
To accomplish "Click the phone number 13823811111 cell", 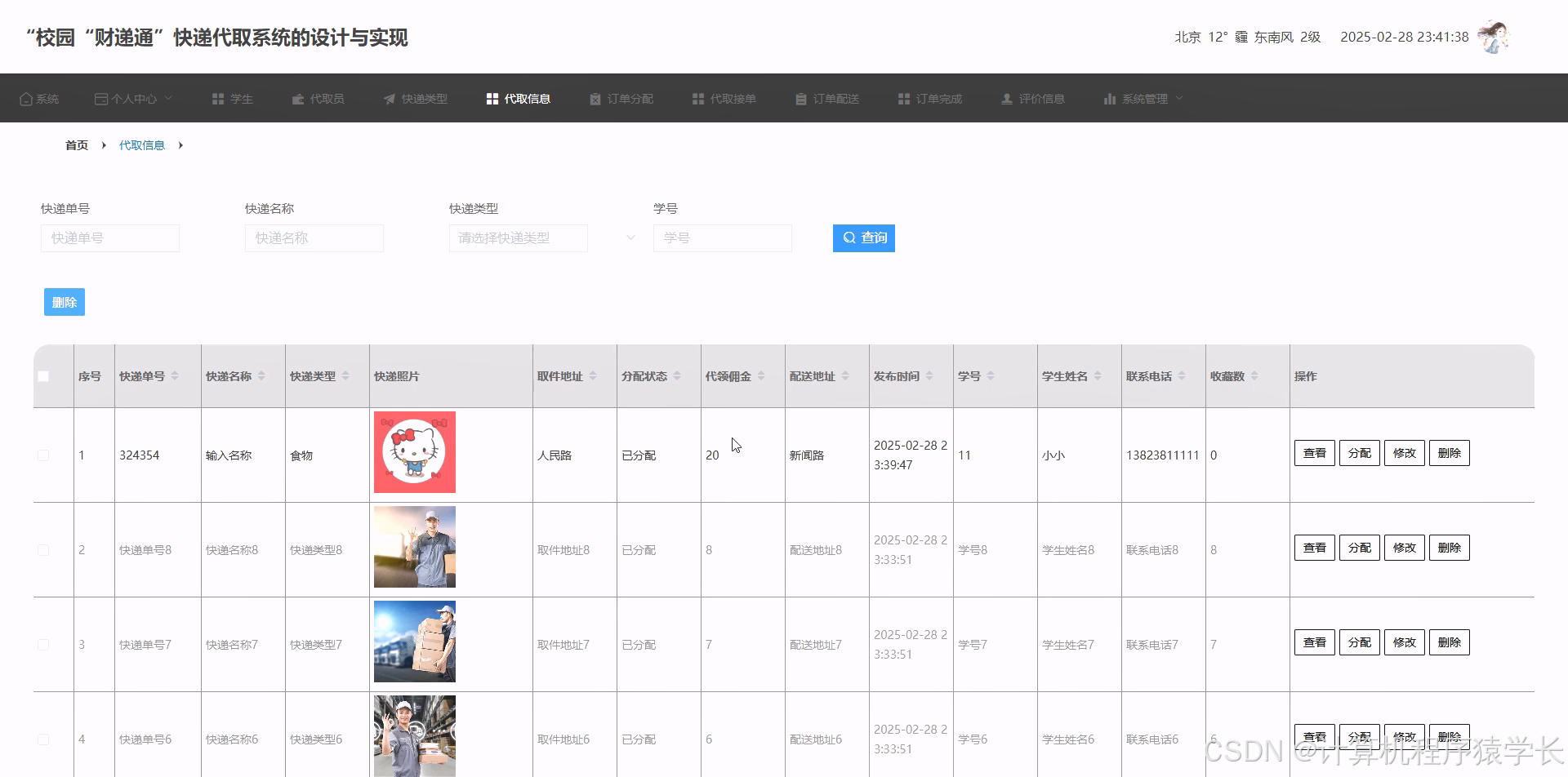I will (x=1163, y=455).
